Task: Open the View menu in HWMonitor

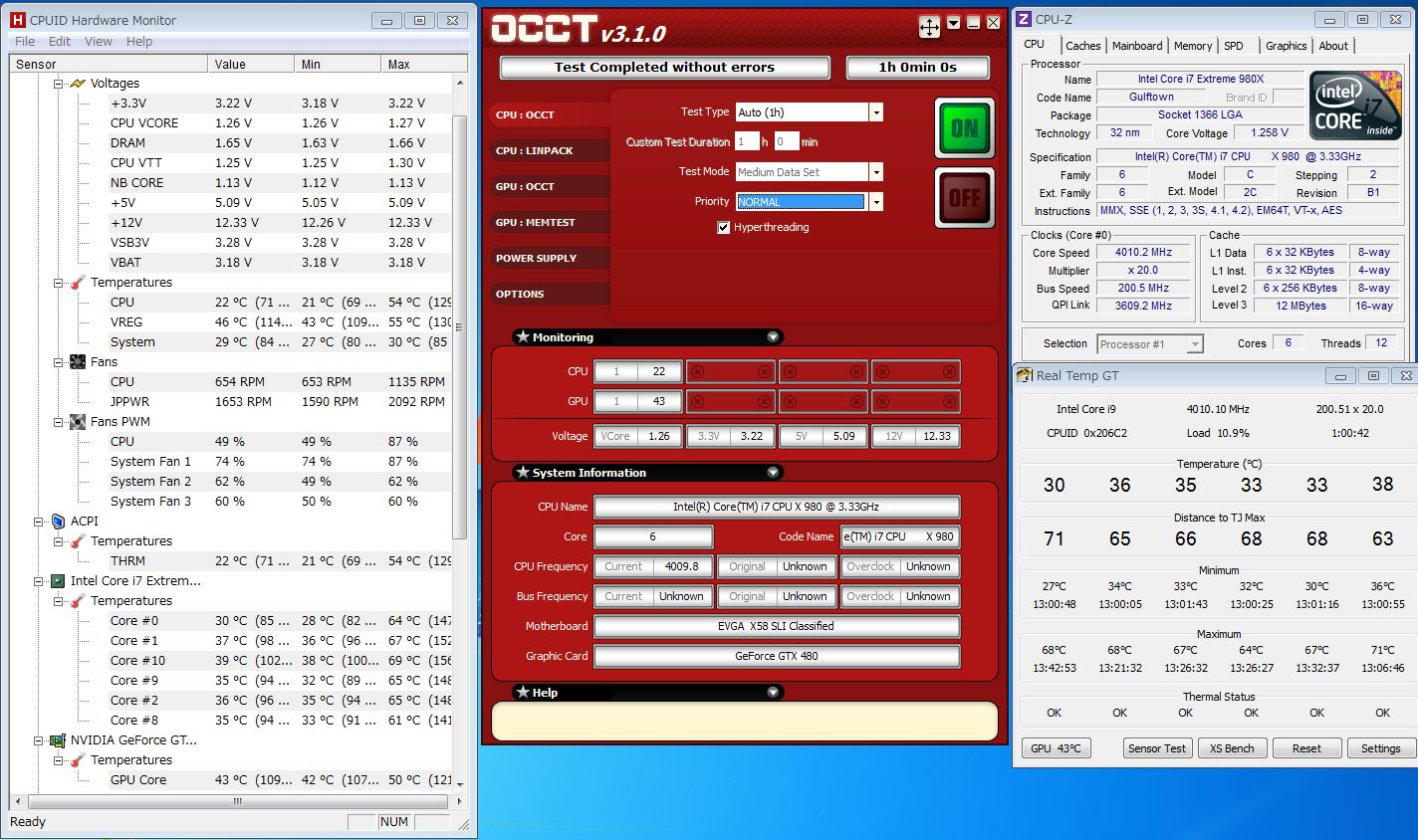Action: click(99, 42)
